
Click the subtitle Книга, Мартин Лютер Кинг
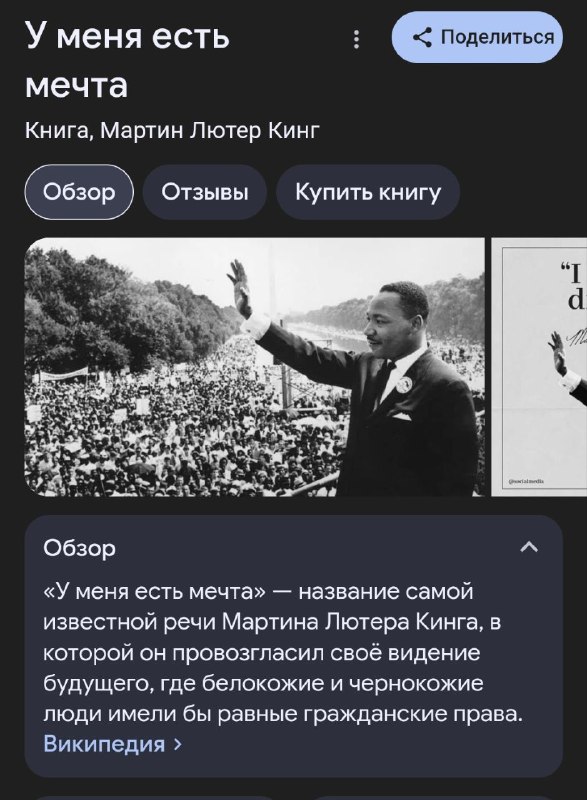click(172, 130)
